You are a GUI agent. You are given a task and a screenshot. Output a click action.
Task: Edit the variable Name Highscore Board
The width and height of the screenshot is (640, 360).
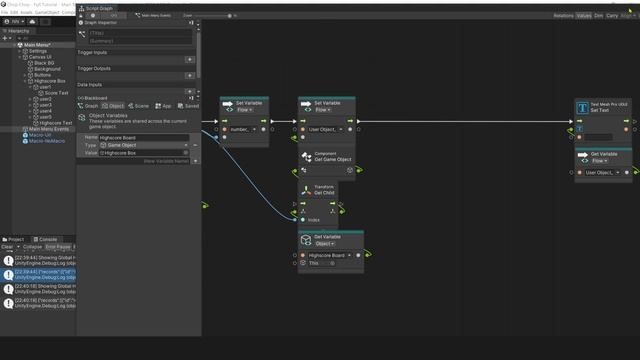(x=144, y=138)
